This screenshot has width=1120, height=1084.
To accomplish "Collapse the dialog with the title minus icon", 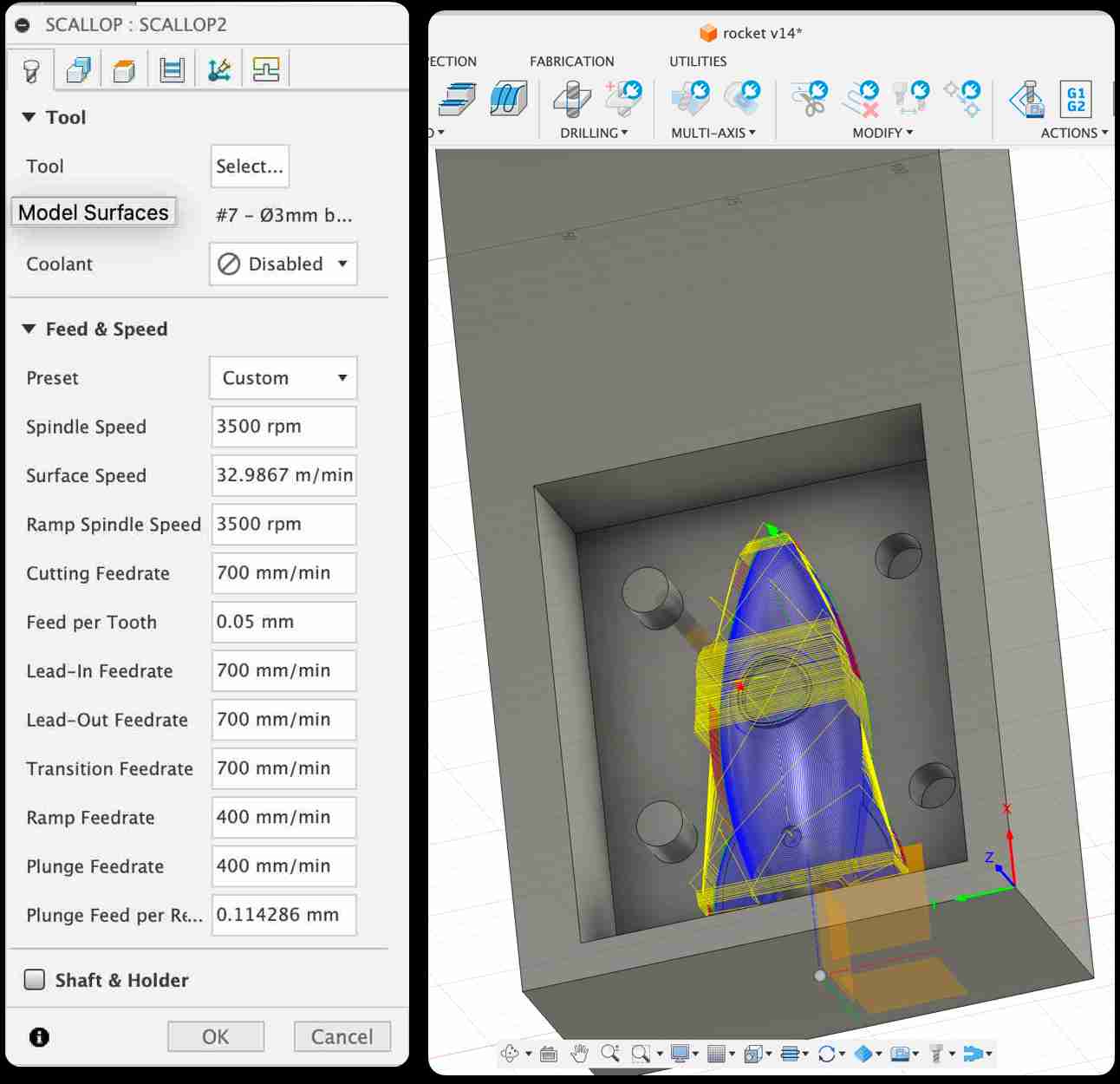I will tap(23, 25).
